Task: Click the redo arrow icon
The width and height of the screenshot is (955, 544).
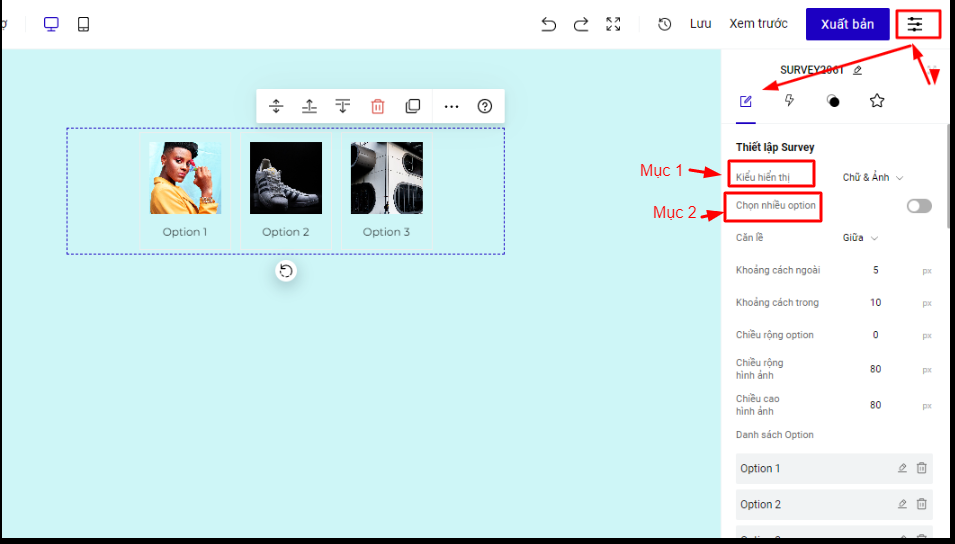Action: point(581,24)
